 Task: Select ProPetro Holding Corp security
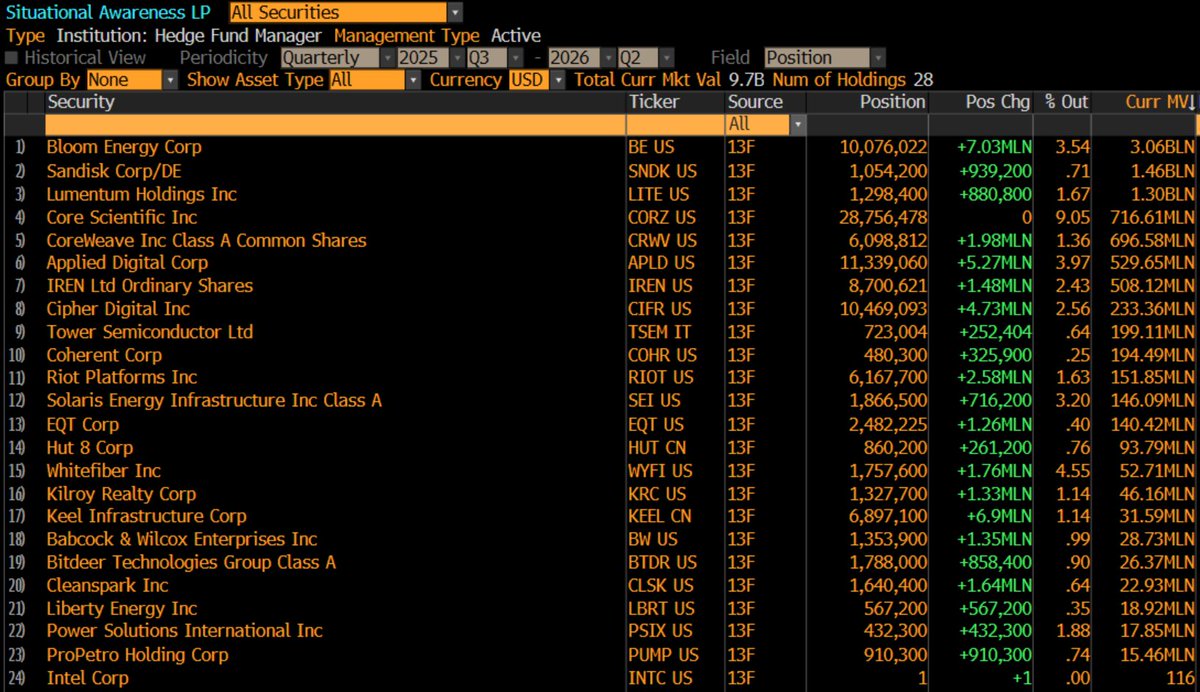(137, 654)
